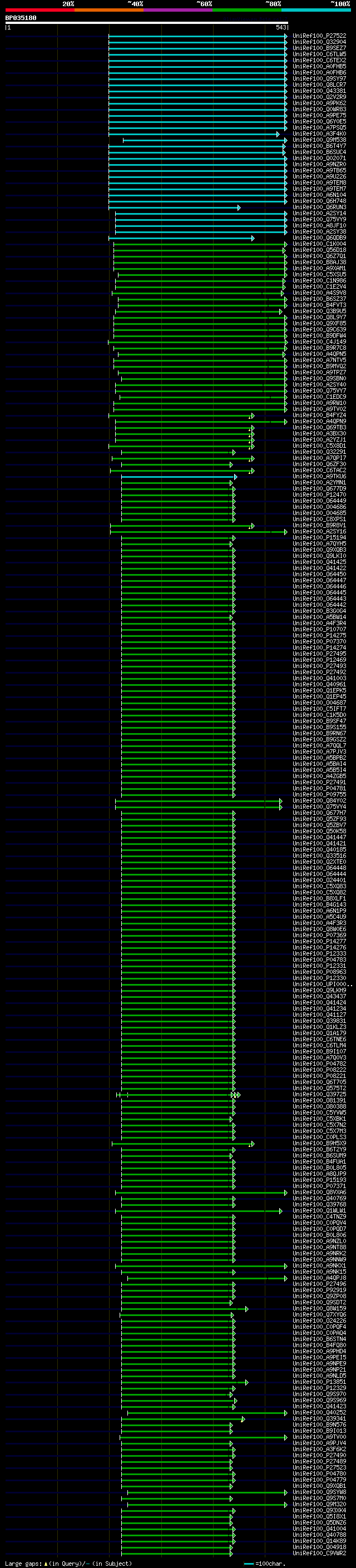Select the UniRef100_Q84Y02 long green alignment bar
Screen dimensions: 356x1568
pos(199,801)
